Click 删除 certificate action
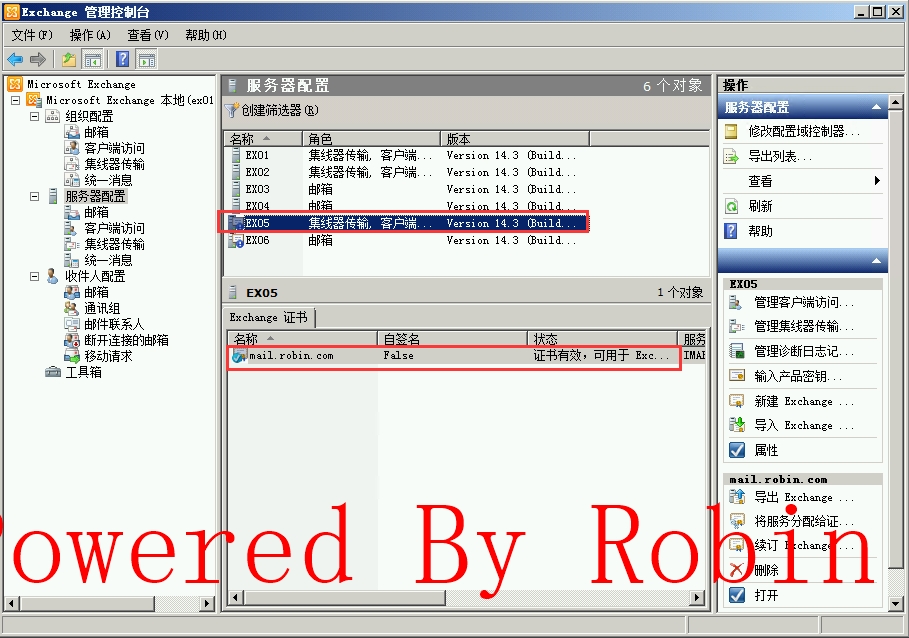 [x=766, y=570]
